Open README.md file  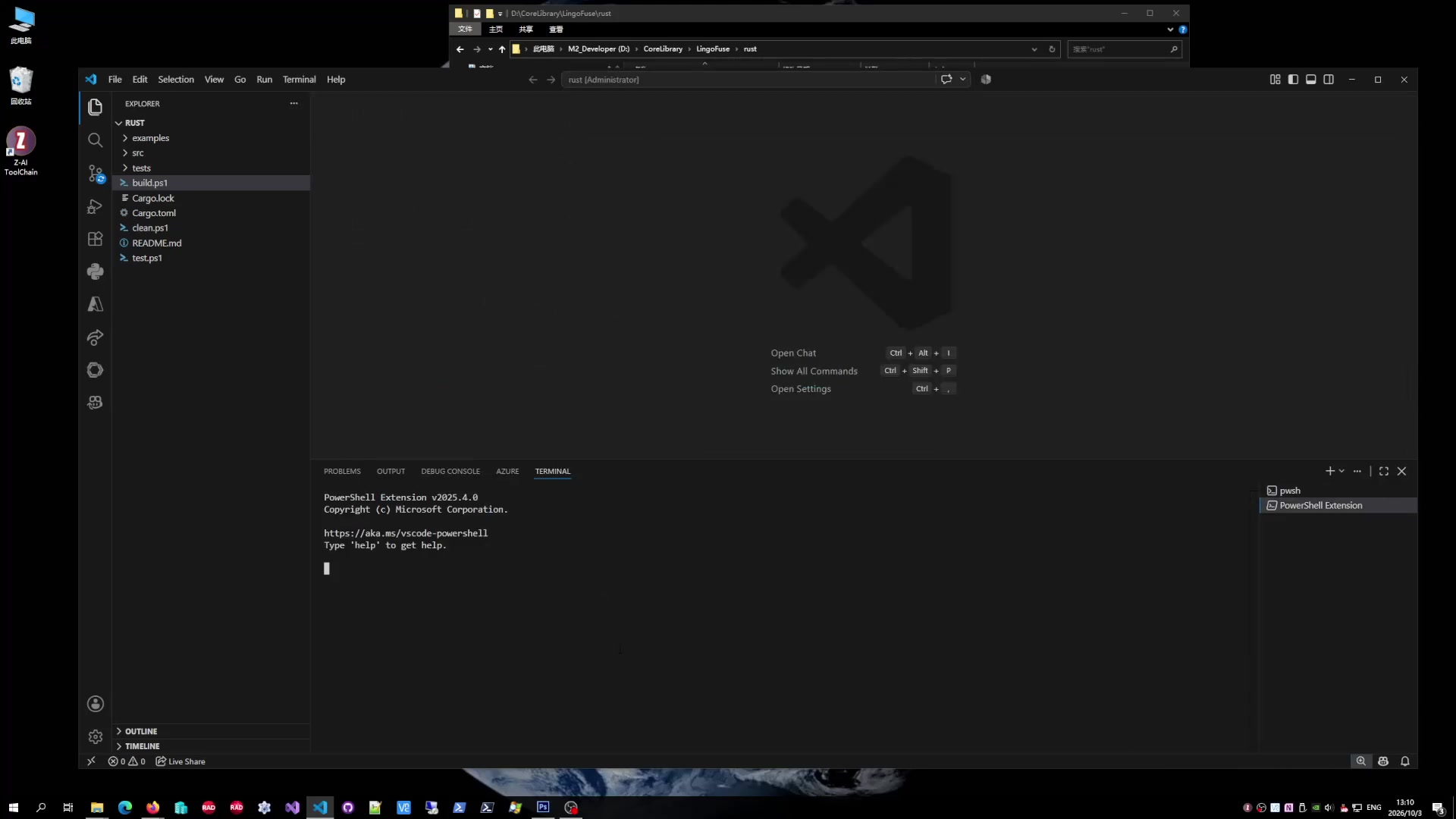coord(211,243)
